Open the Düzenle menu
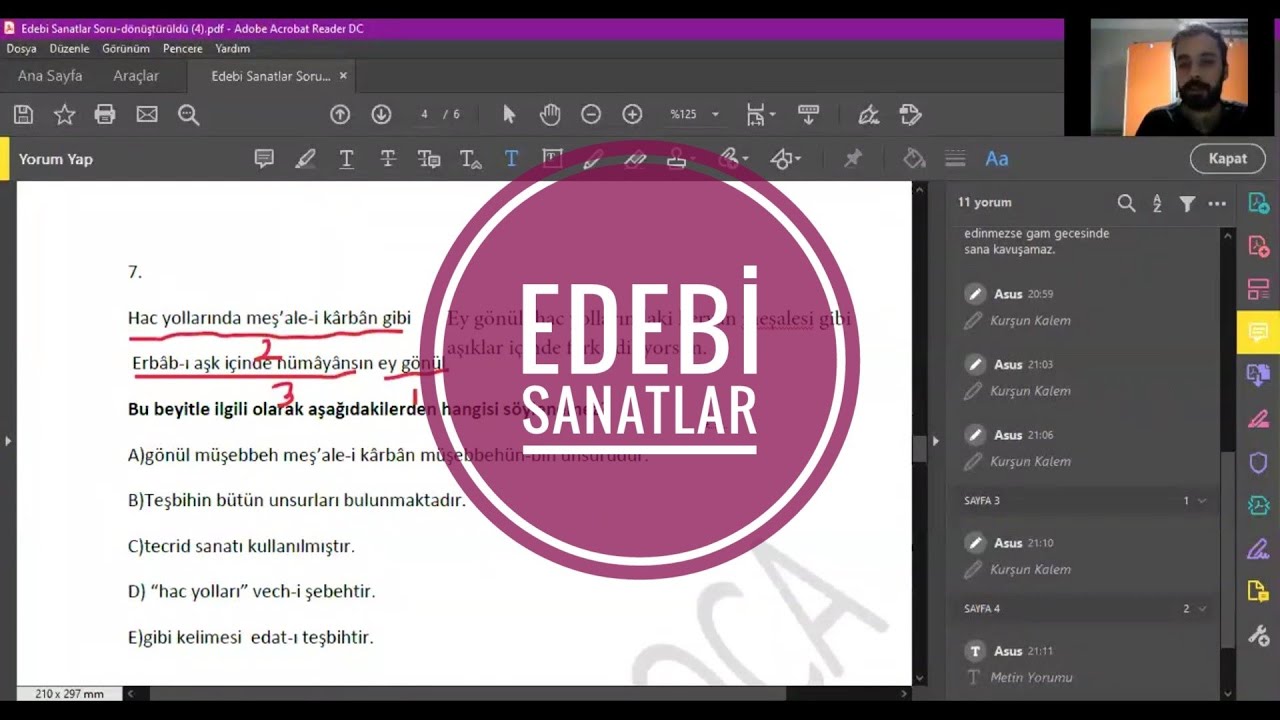Image resolution: width=1280 pixels, height=720 pixels. click(x=70, y=48)
